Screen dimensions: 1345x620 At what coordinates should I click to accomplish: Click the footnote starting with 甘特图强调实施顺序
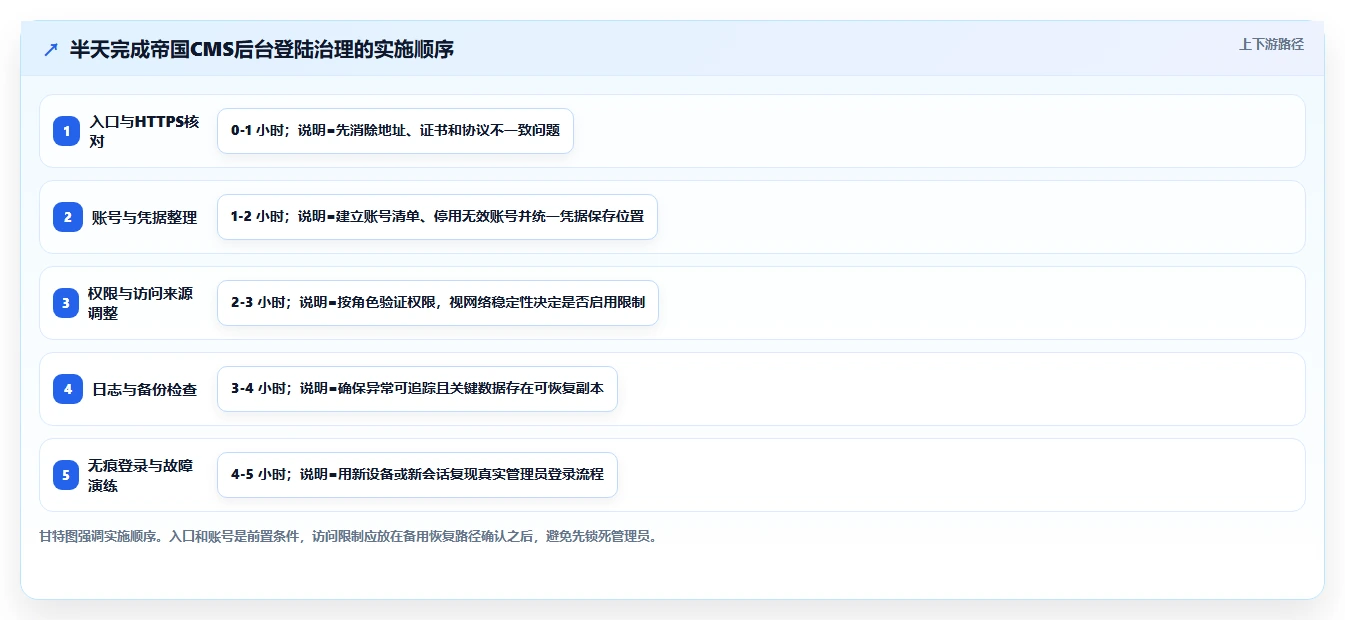348,537
